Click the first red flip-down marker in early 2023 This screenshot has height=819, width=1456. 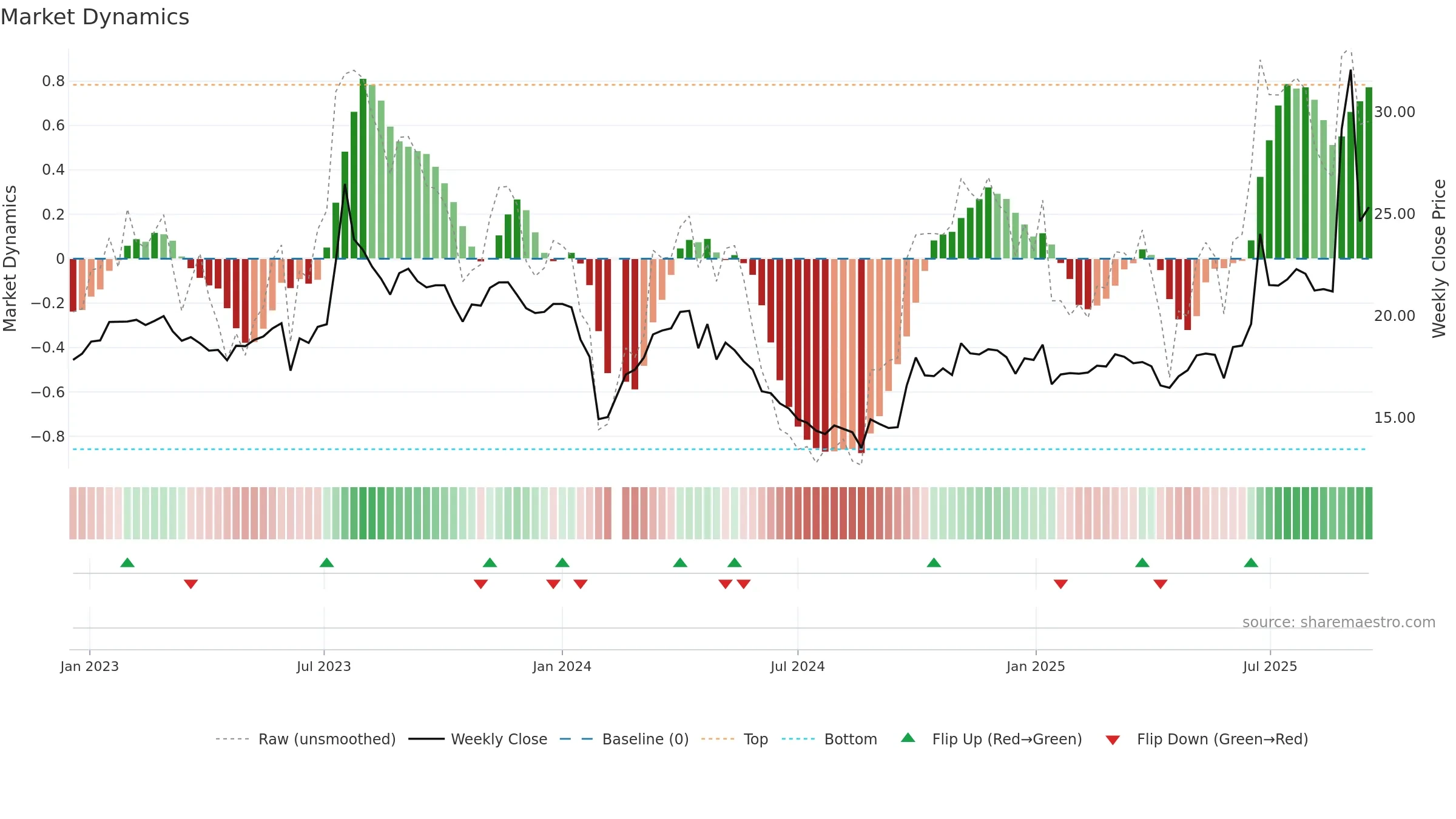pyautogui.click(x=191, y=584)
